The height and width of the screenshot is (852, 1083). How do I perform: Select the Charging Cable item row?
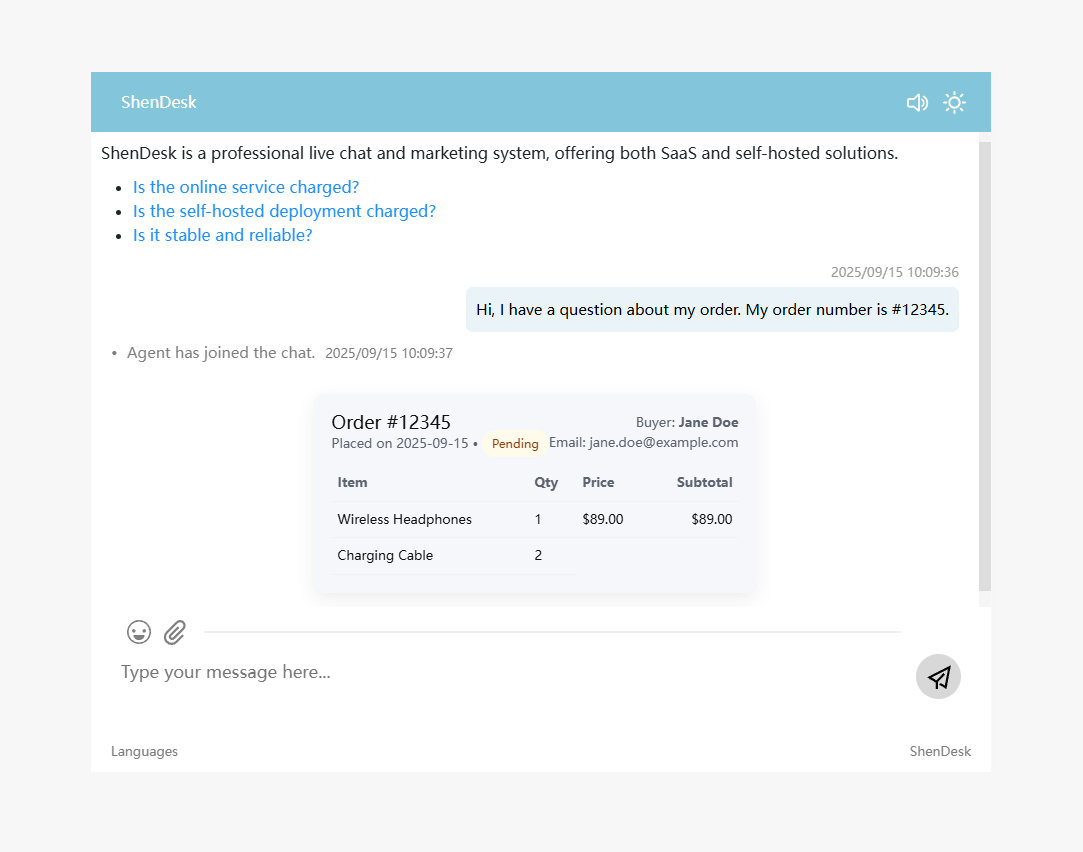[385, 555]
